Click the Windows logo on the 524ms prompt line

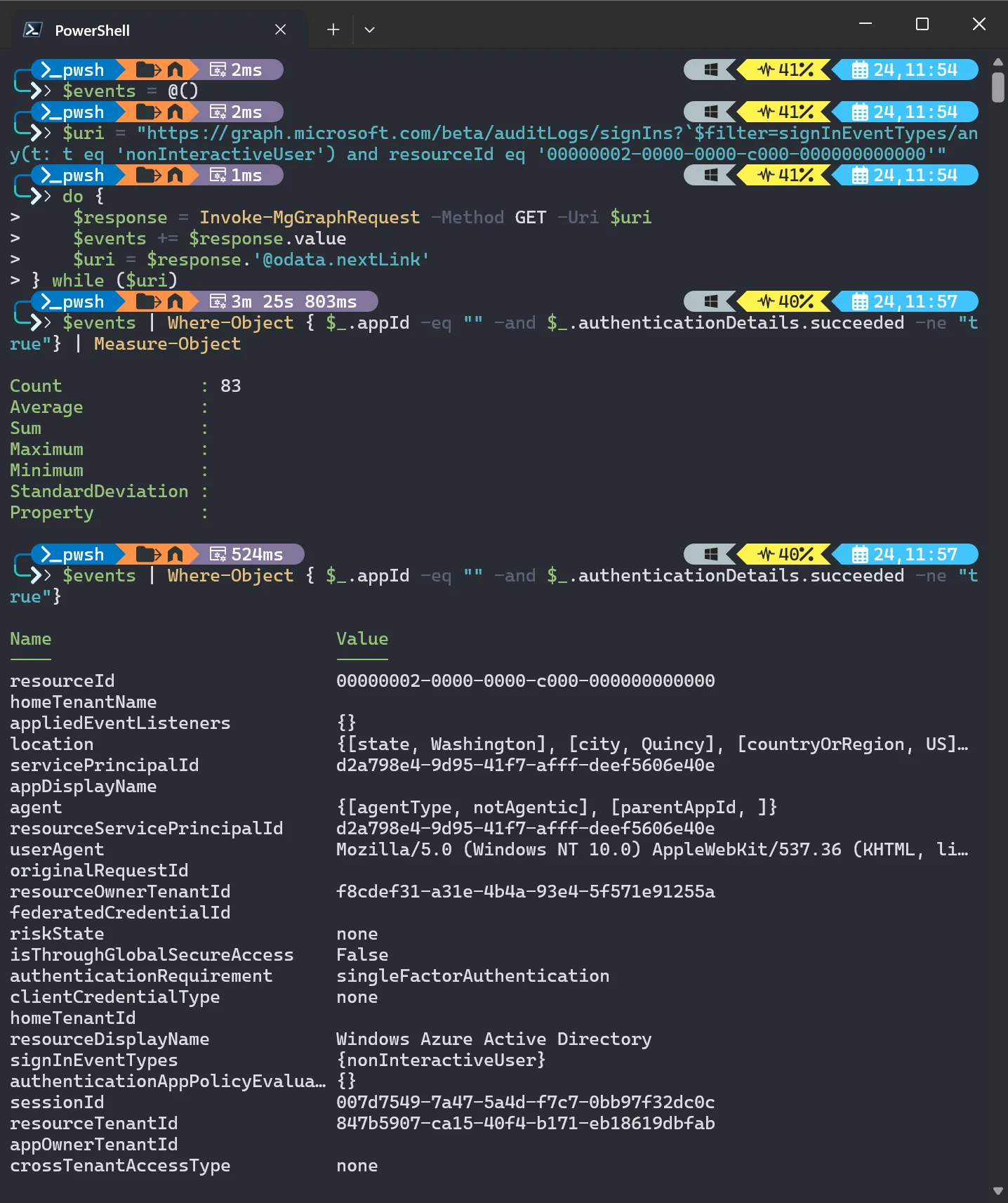coord(710,555)
